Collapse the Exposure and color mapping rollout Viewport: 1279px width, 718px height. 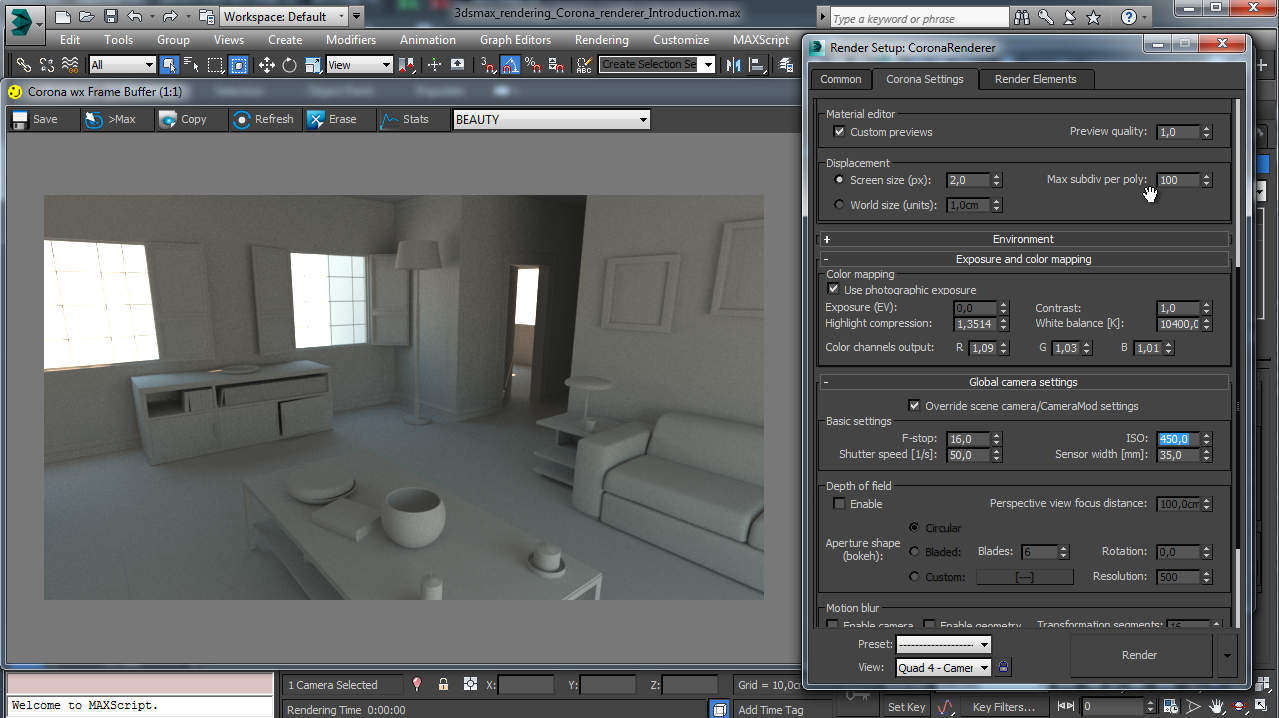click(x=1023, y=259)
